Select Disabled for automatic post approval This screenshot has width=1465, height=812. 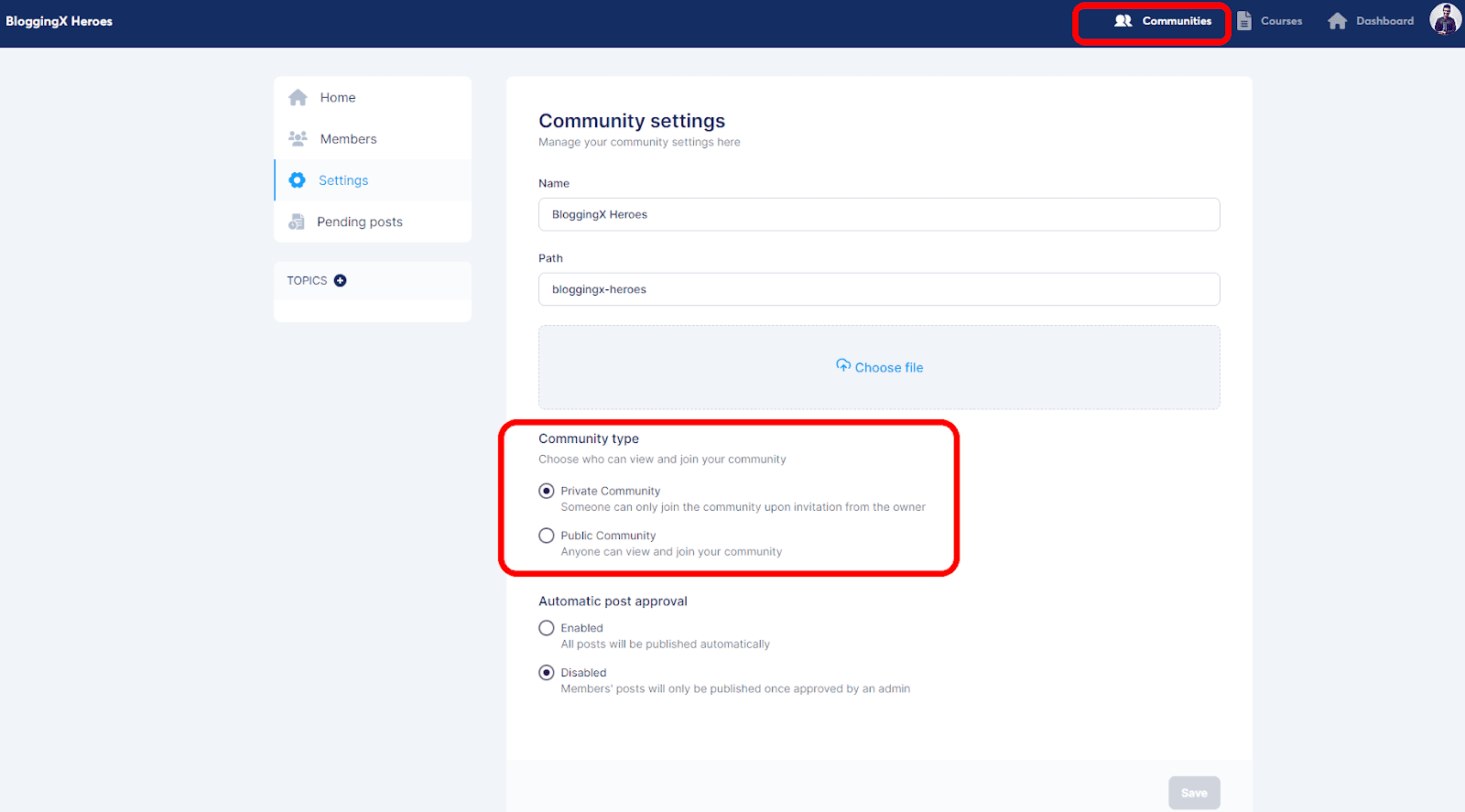(547, 673)
